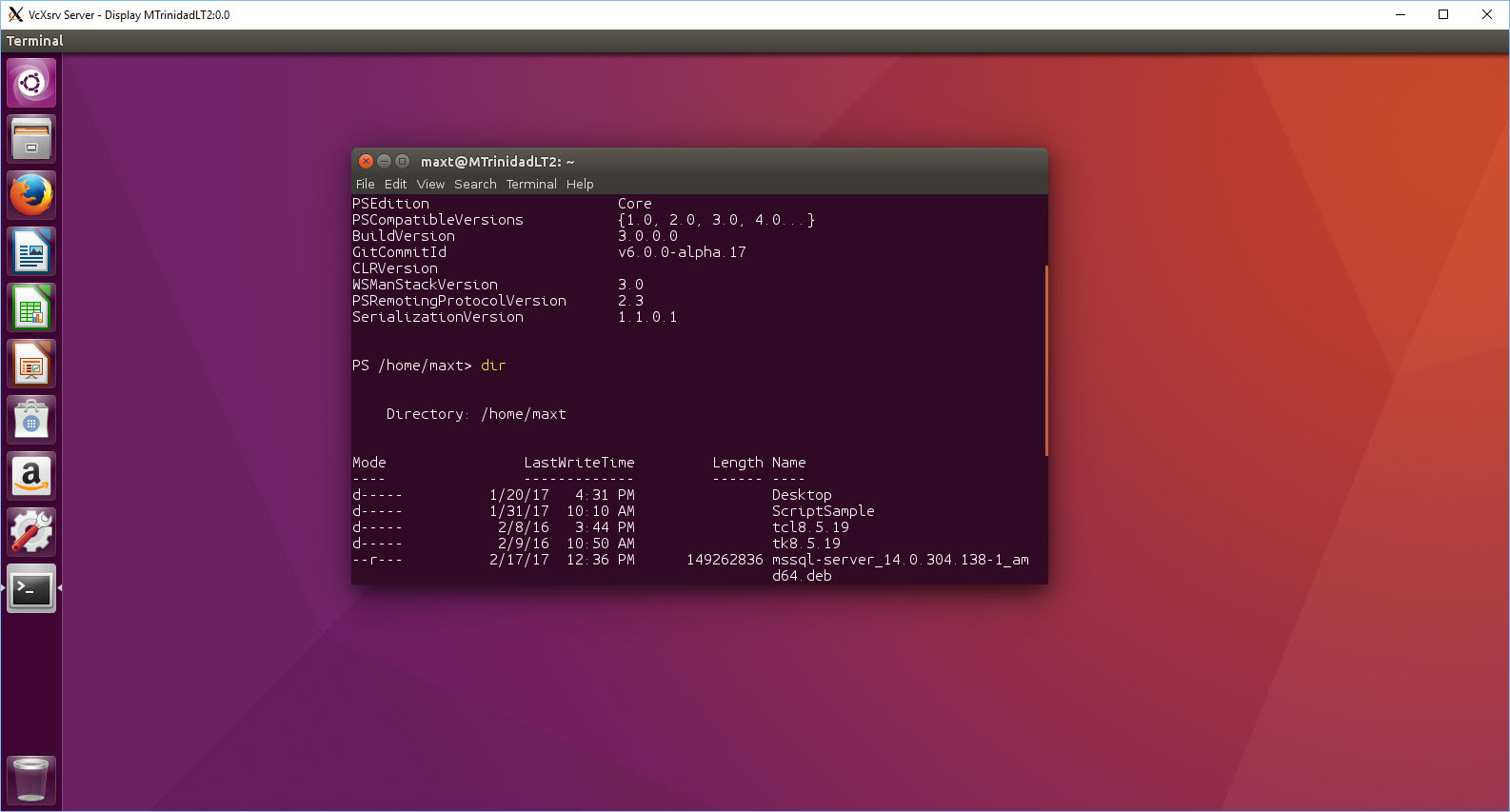Viewport: 1510px width, 812px height.
Task: Open the Edit menu in terminal
Action: [x=396, y=184]
